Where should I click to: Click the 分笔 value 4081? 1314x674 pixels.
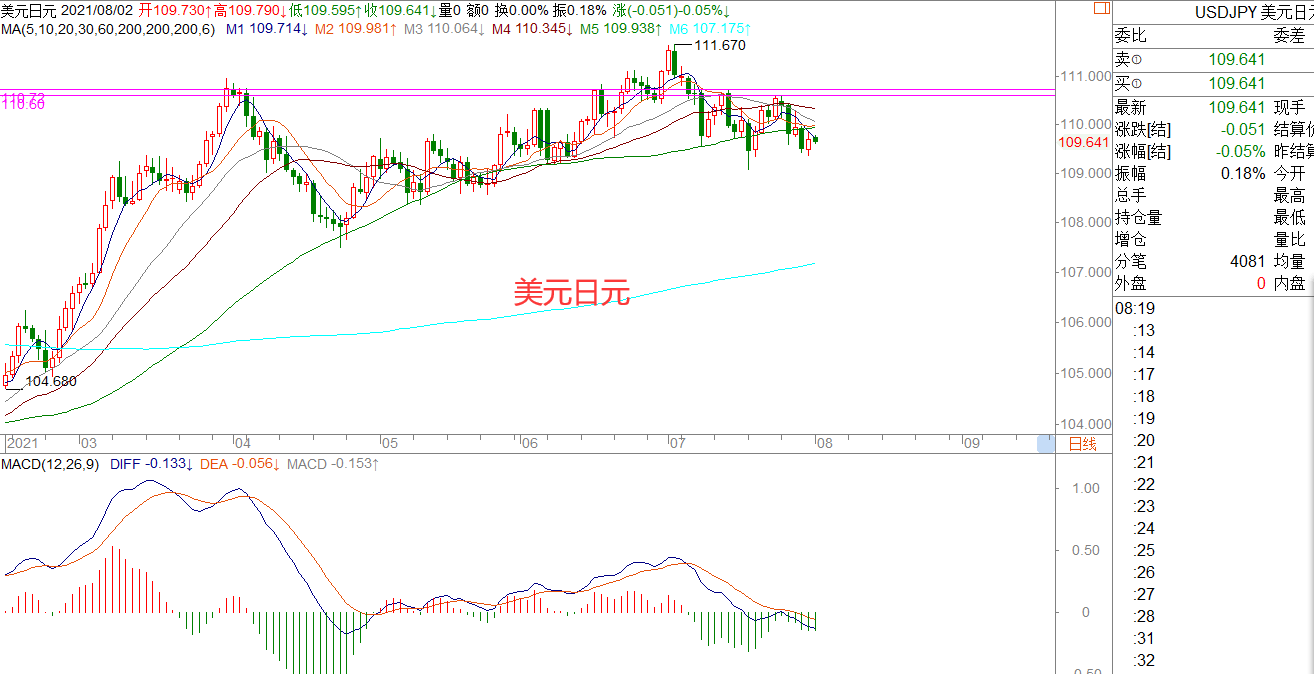1248,262
